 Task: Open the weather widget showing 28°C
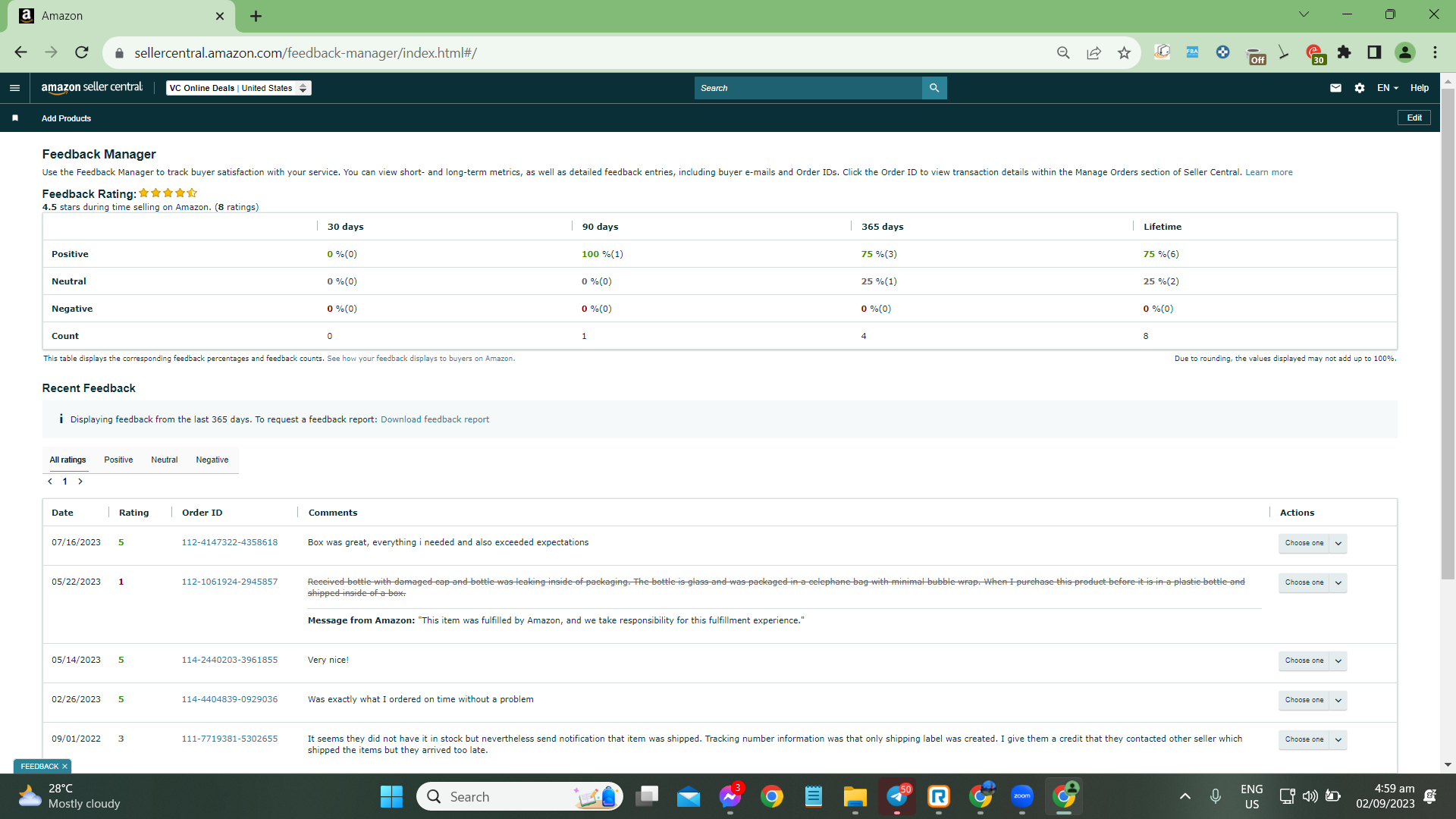coord(70,796)
